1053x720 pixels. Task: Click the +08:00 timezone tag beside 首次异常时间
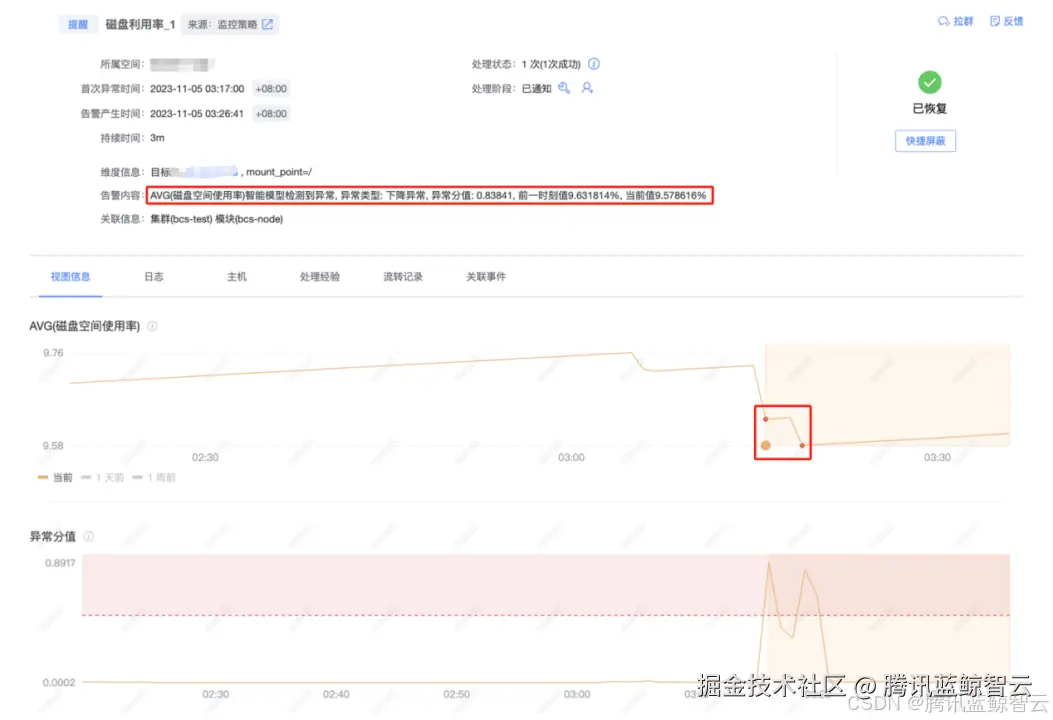(x=271, y=89)
